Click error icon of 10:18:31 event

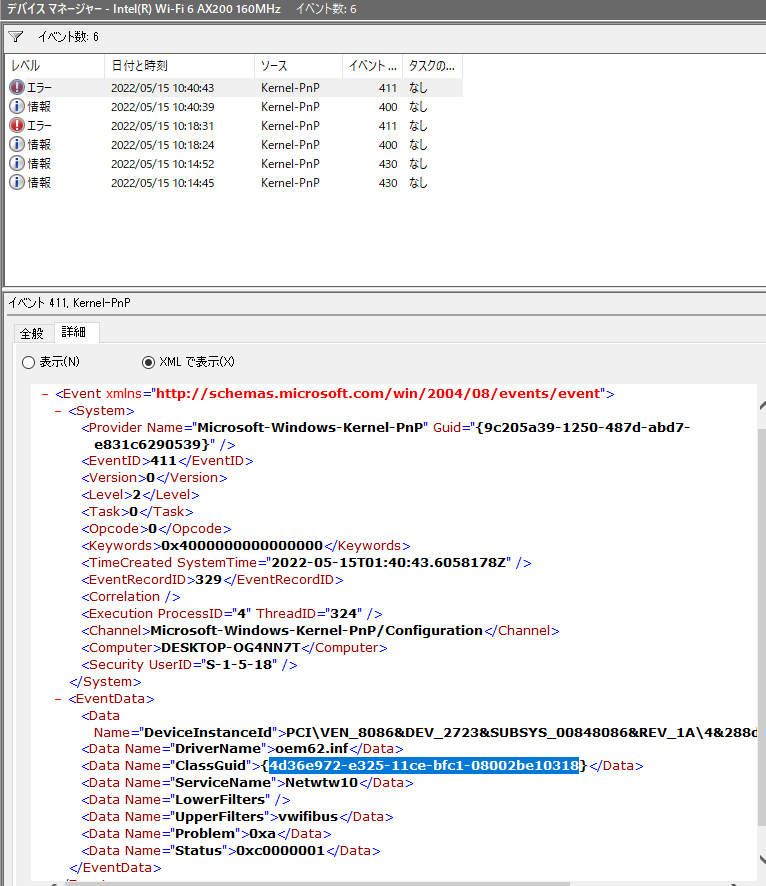click(17, 126)
